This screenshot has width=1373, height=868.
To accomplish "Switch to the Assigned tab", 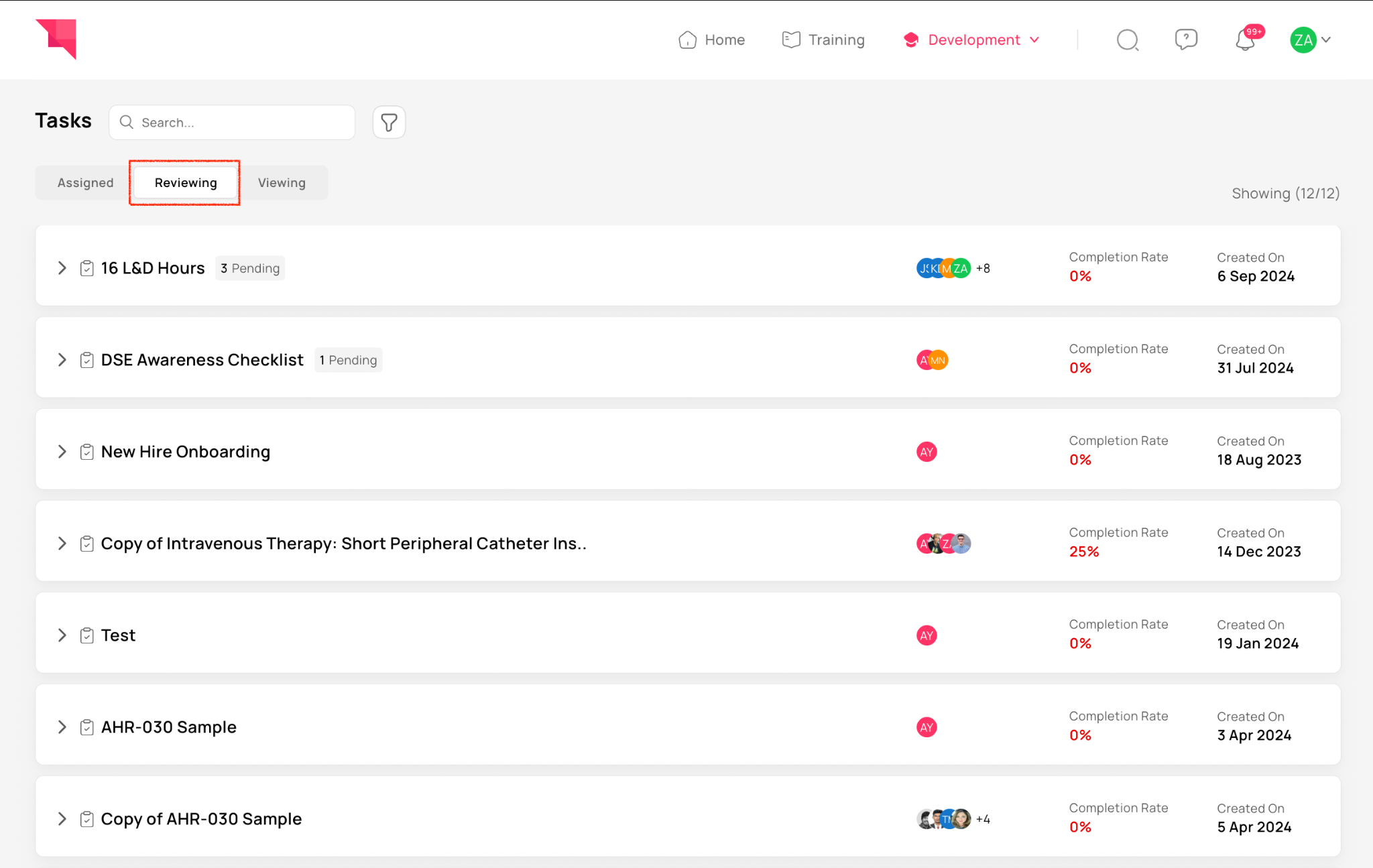I will (x=85, y=183).
